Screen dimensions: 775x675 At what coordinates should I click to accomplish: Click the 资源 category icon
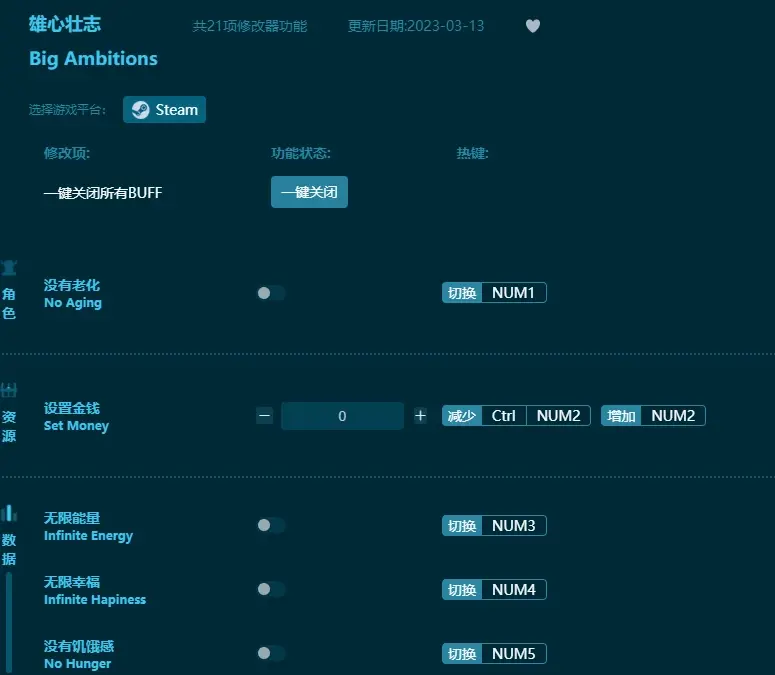point(9,390)
